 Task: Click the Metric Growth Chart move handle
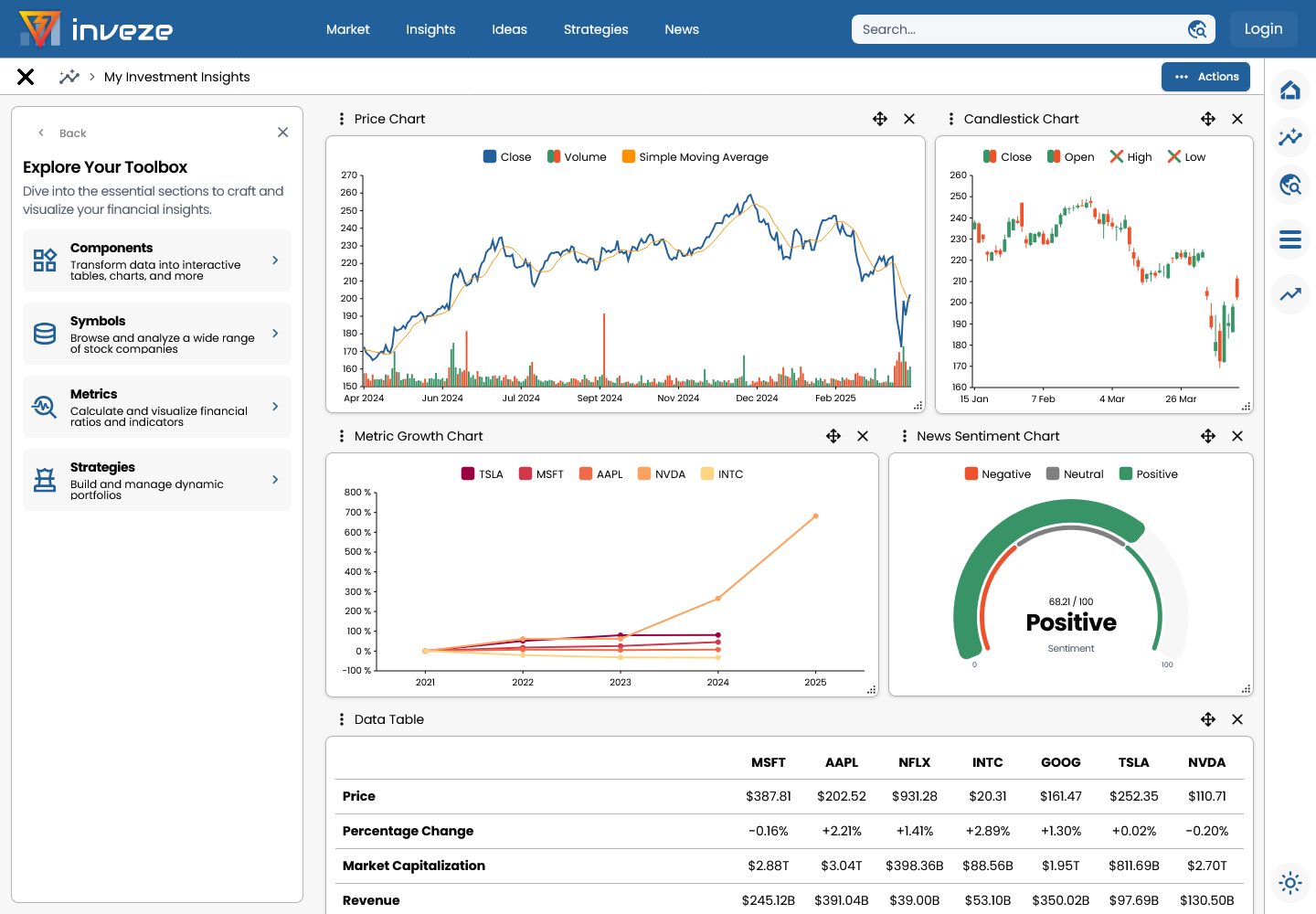click(x=833, y=436)
